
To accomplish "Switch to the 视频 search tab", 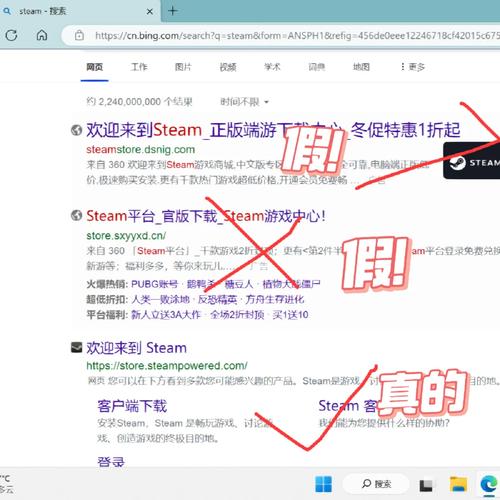I will point(228,67).
